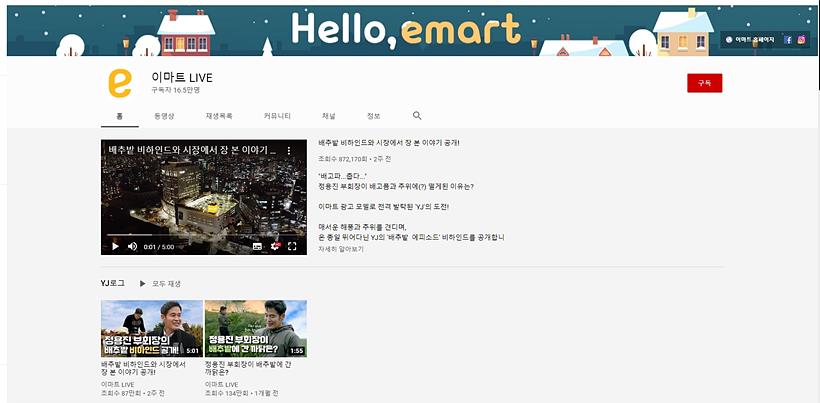The width and height of the screenshot is (820, 403).
Task: Open the 커뮤니티 tab
Action: tap(277, 116)
